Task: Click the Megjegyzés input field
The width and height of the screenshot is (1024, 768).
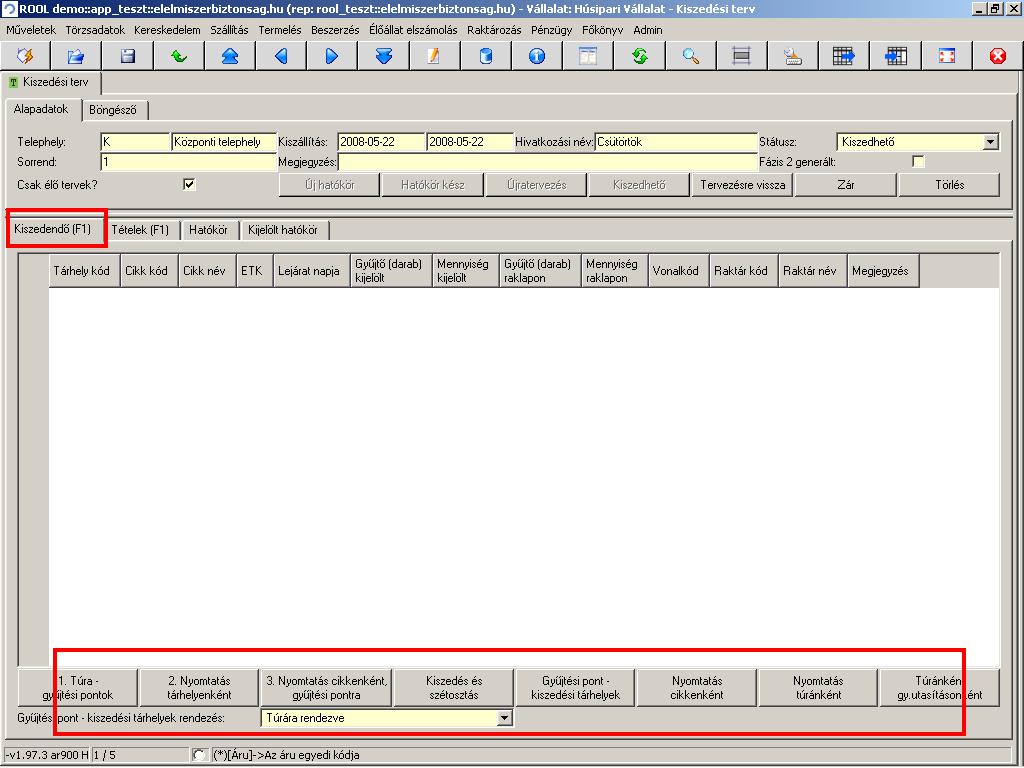Action: (547, 162)
